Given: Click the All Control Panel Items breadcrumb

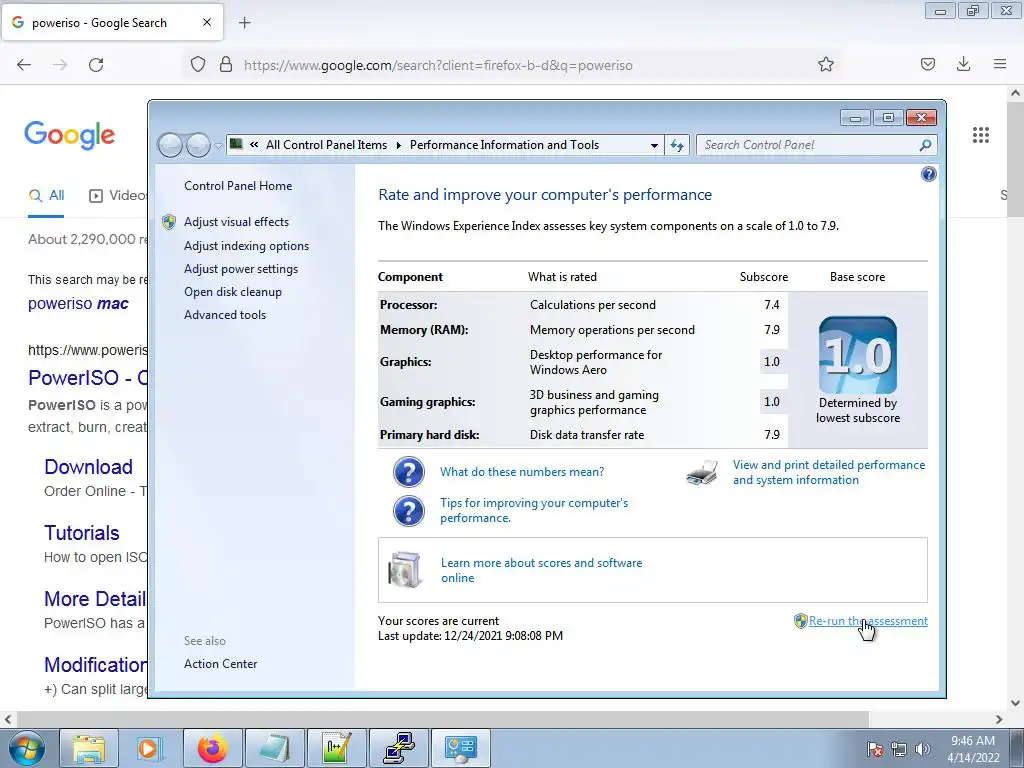Looking at the screenshot, I should (x=327, y=145).
